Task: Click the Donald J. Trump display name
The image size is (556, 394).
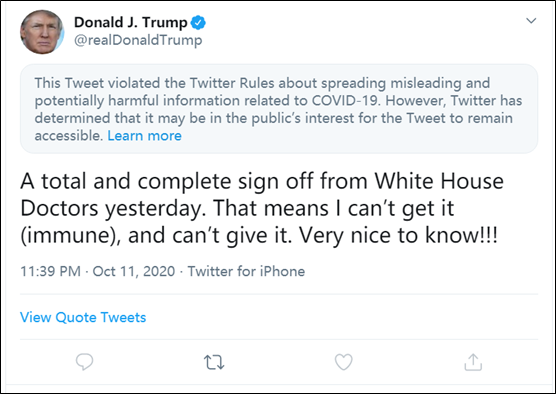Action: (x=130, y=22)
